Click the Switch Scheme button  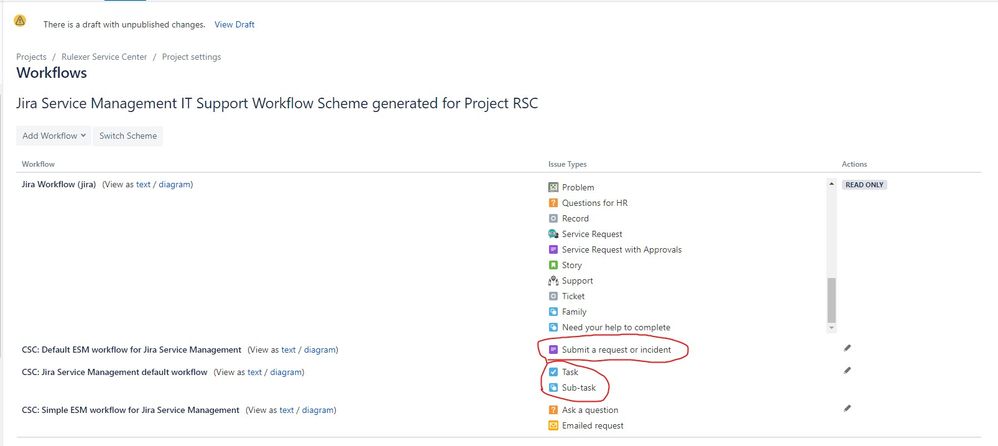coord(128,136)
